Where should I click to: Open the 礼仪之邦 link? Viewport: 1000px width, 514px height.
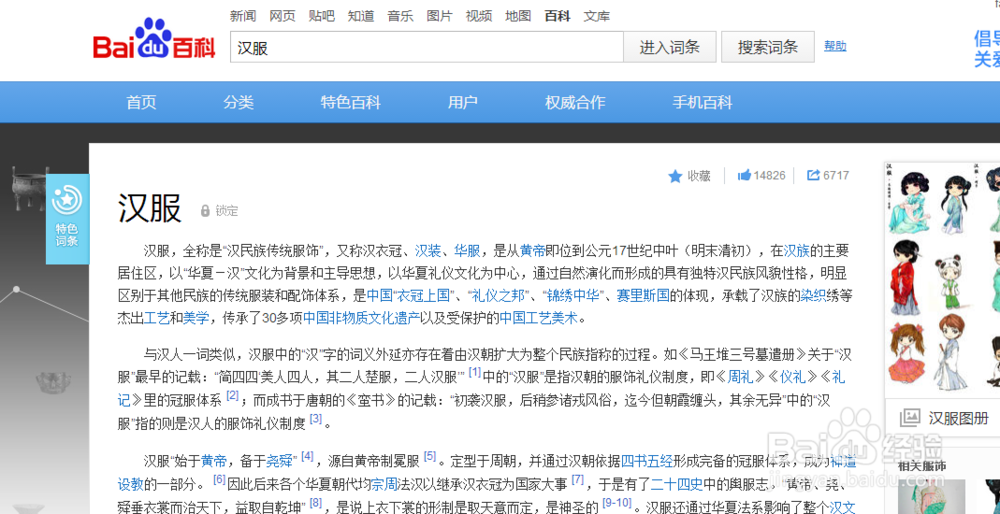497,295
